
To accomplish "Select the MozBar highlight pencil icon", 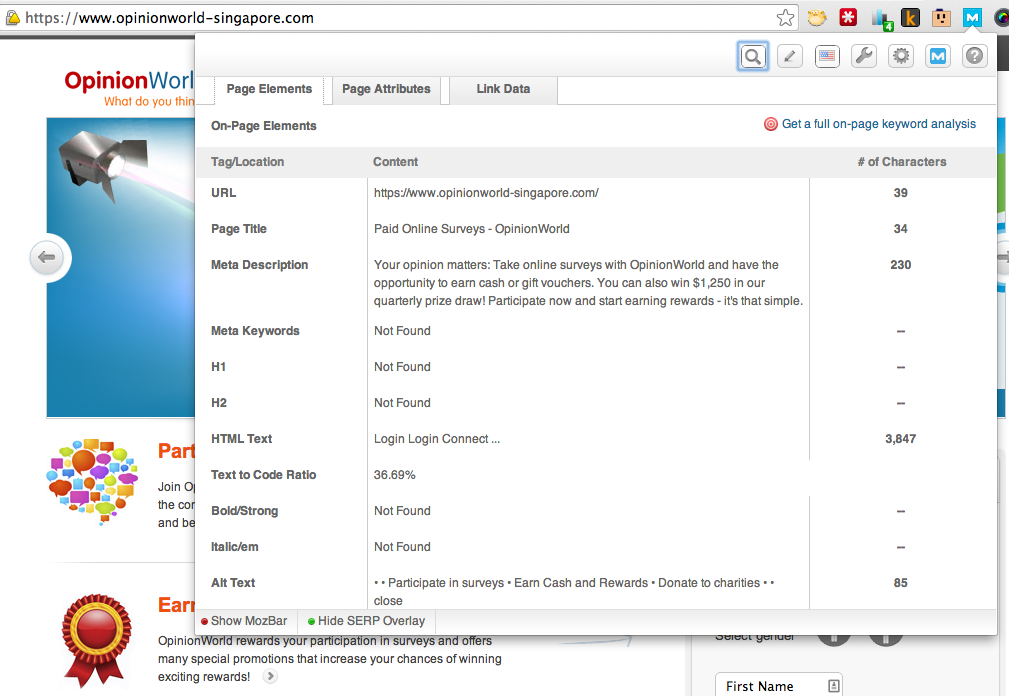I will 790,57.
